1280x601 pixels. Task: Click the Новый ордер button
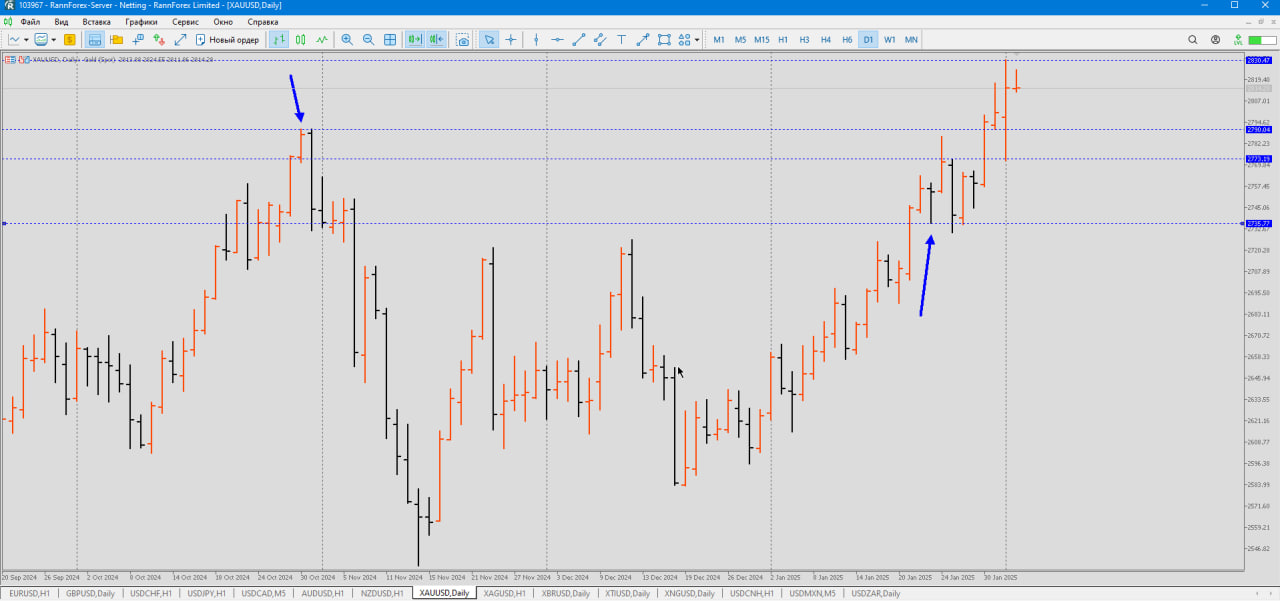click(x=227, y=40)
